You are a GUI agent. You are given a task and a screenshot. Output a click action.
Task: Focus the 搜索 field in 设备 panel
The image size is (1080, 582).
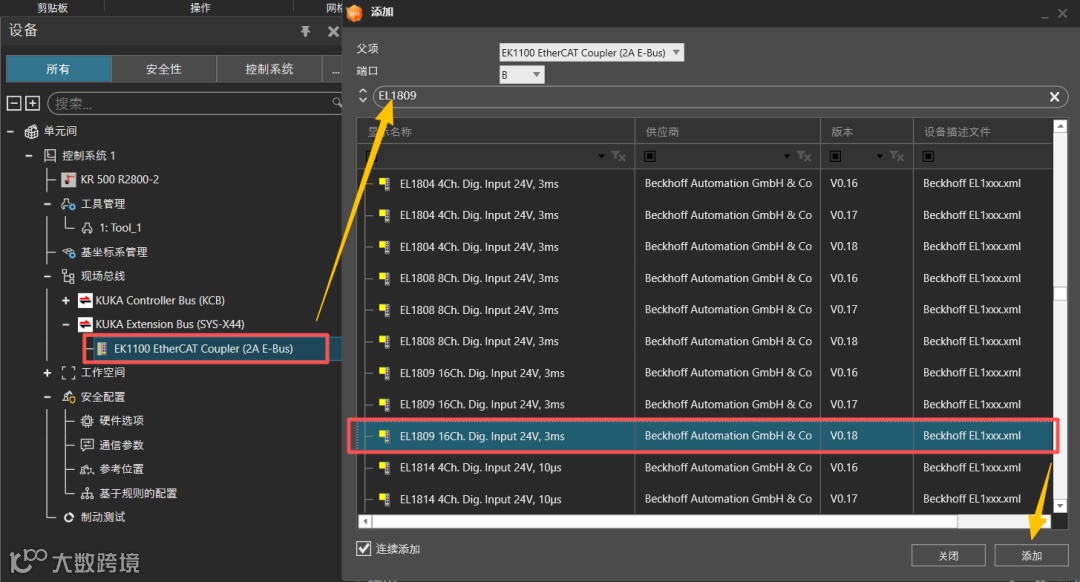193,103
